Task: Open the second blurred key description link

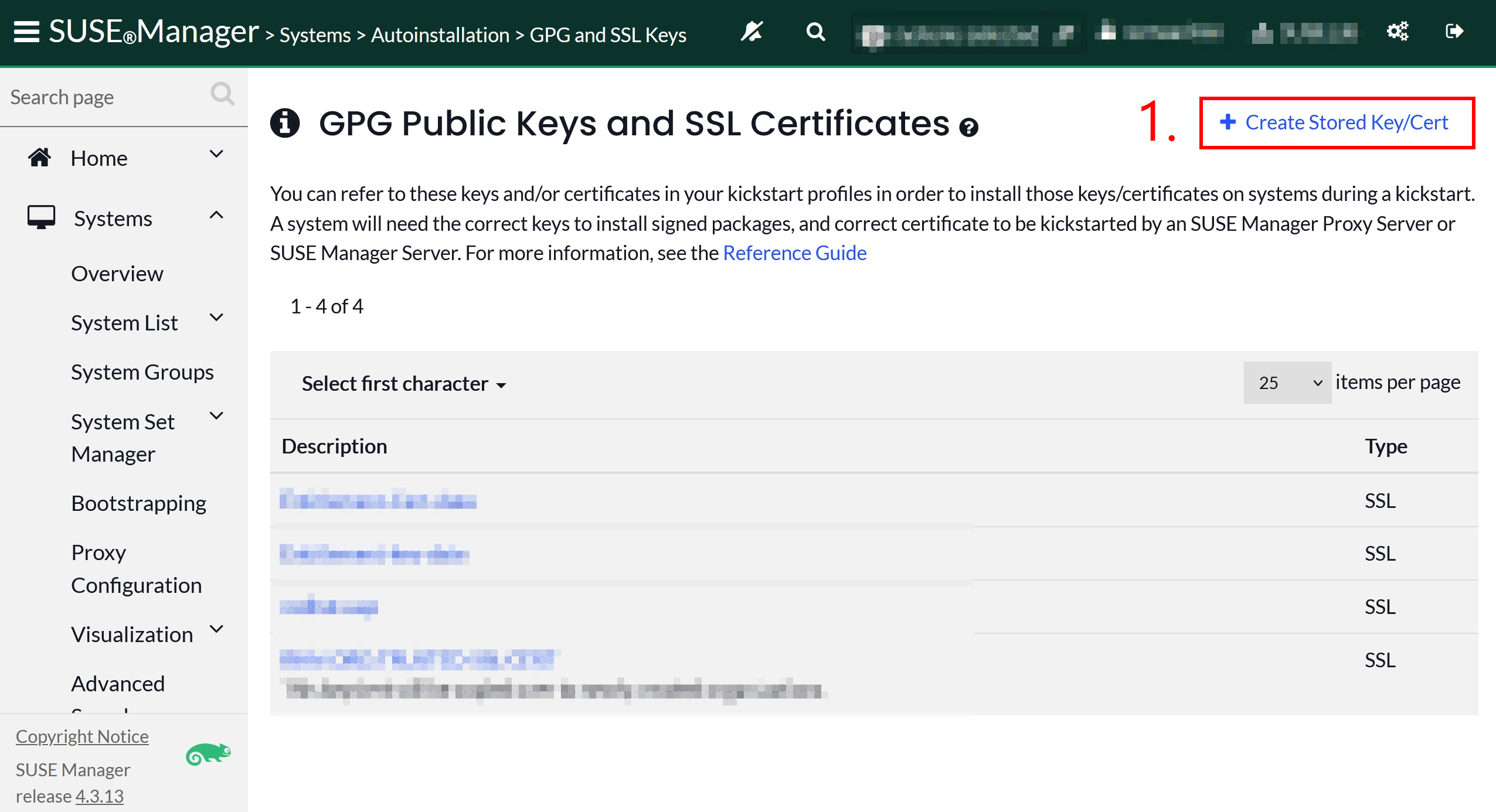Action: point(375,554)
